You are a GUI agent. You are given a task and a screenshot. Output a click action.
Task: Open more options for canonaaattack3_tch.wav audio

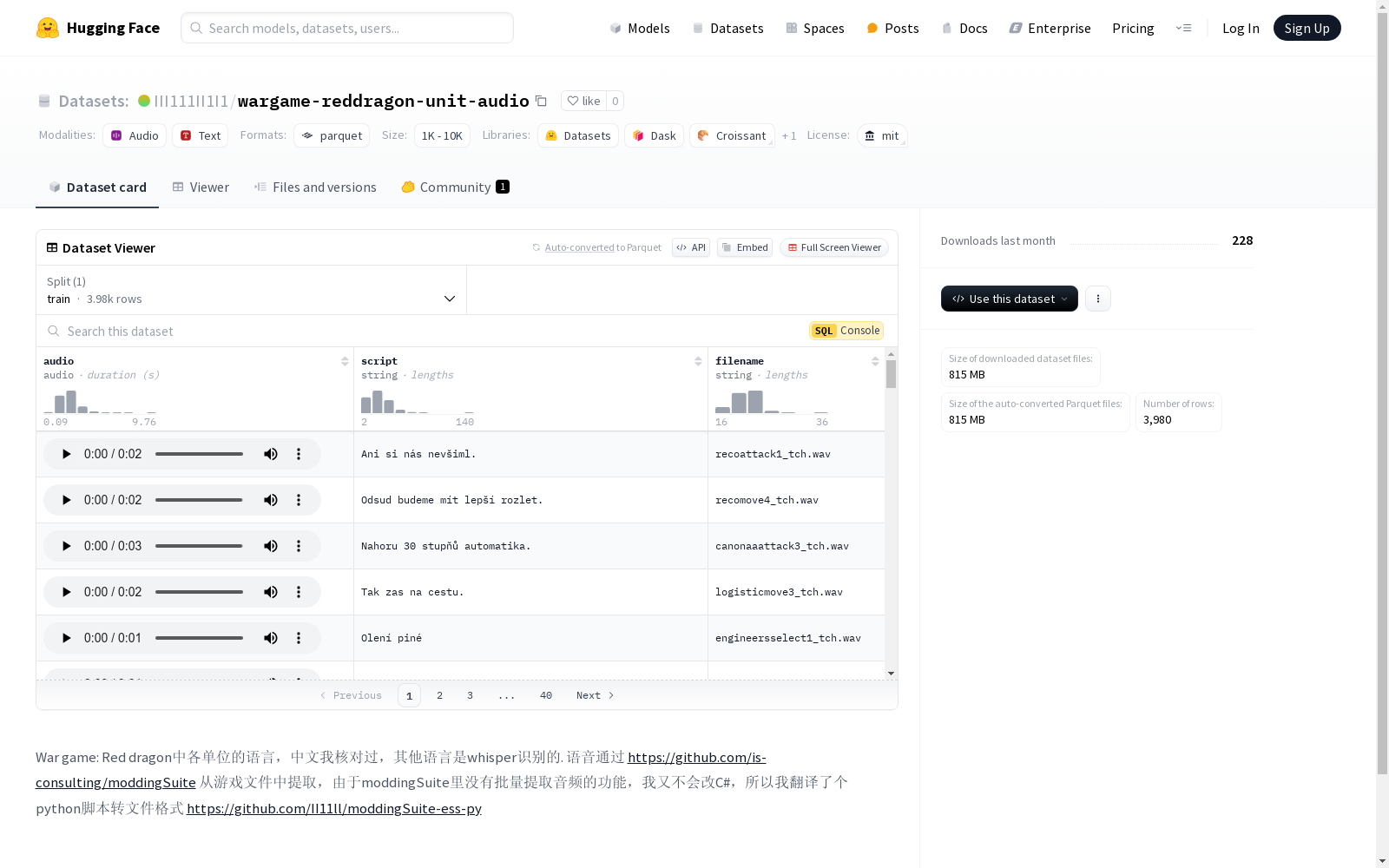coord(299,546)
